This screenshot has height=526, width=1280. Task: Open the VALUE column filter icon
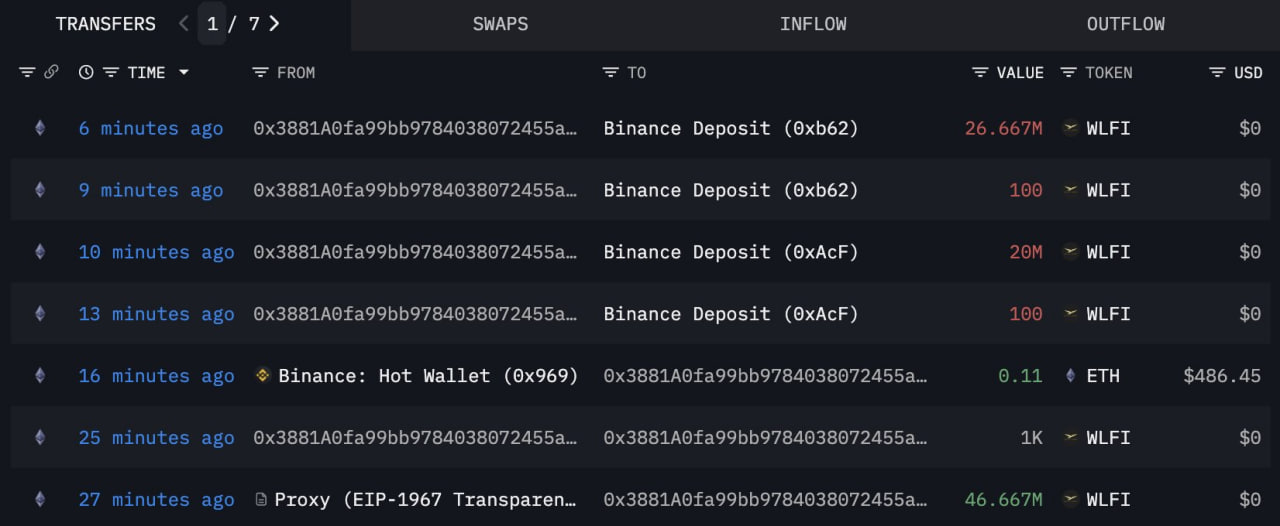pyautogui.click(x=980, y=72)
